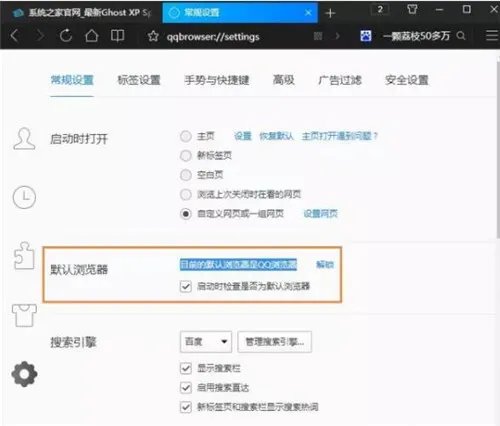The width and height of the screenshot is (500, 426).
Task: Bookmark the page with the star icon
Action: [x=153, y=36]
